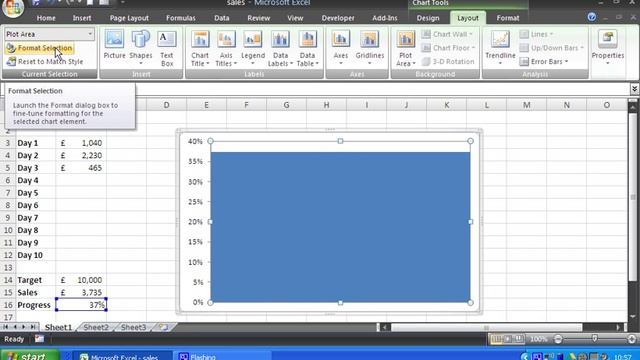Select the Progress cell showing 37%

click(x=81, y=305)
